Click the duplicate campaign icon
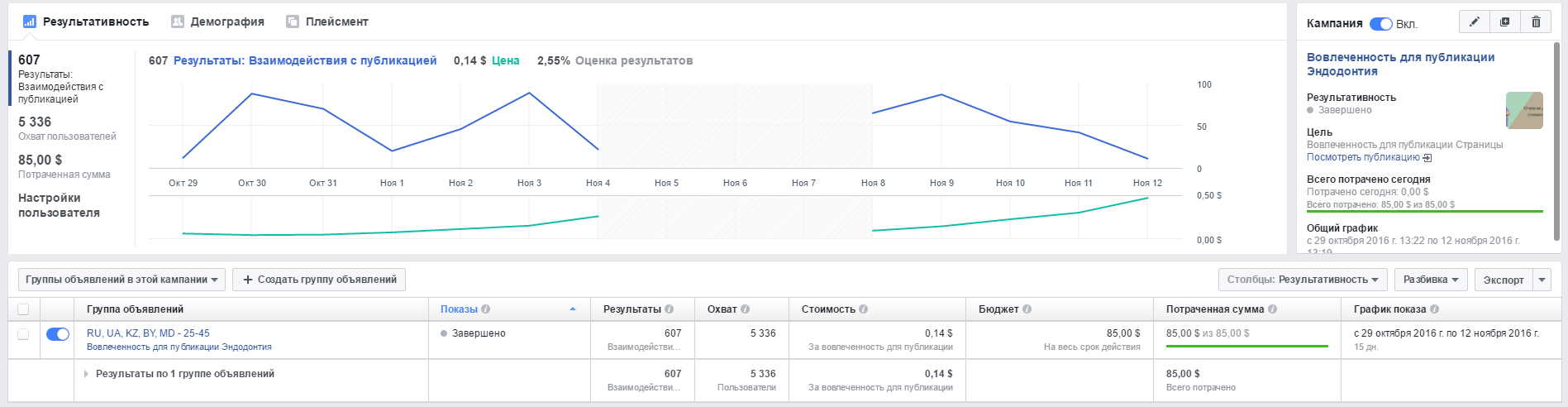This screenshot has height=407, width=1568. 1504,22
